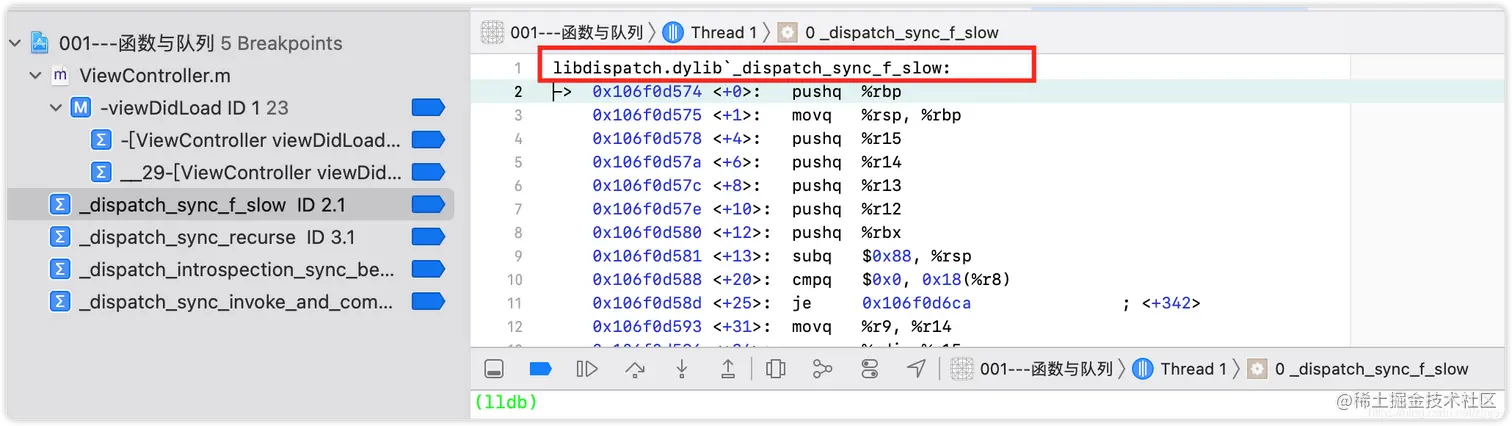Click the project icon of 001---函数与队列 in navigator
Screen dimensions: 1512x426
(39, 43)
